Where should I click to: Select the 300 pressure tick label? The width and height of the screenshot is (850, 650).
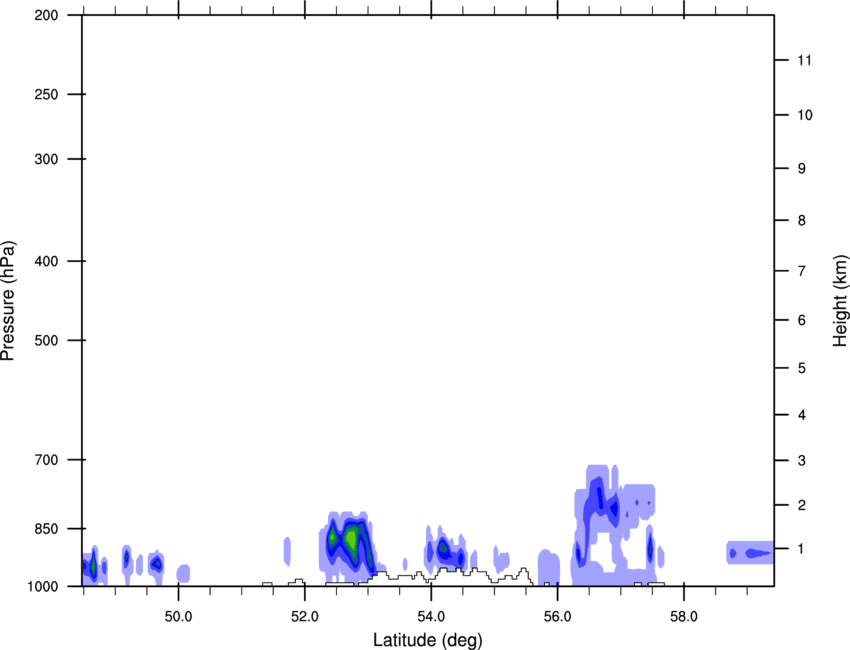[46, 159]
